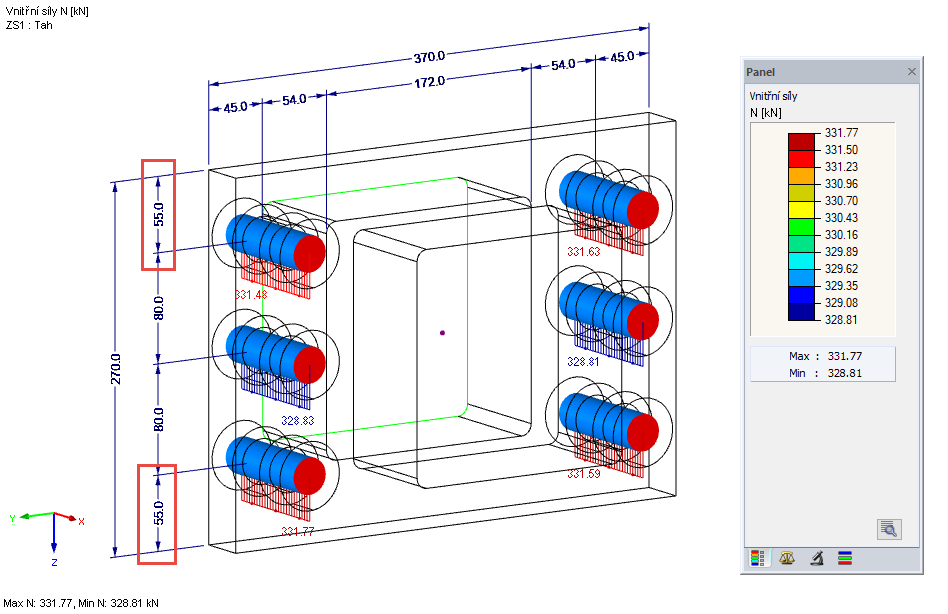Select the upper 80.0 vertical dimension
948x614 pixels.
pyautogui.click(x=158, y=308)
